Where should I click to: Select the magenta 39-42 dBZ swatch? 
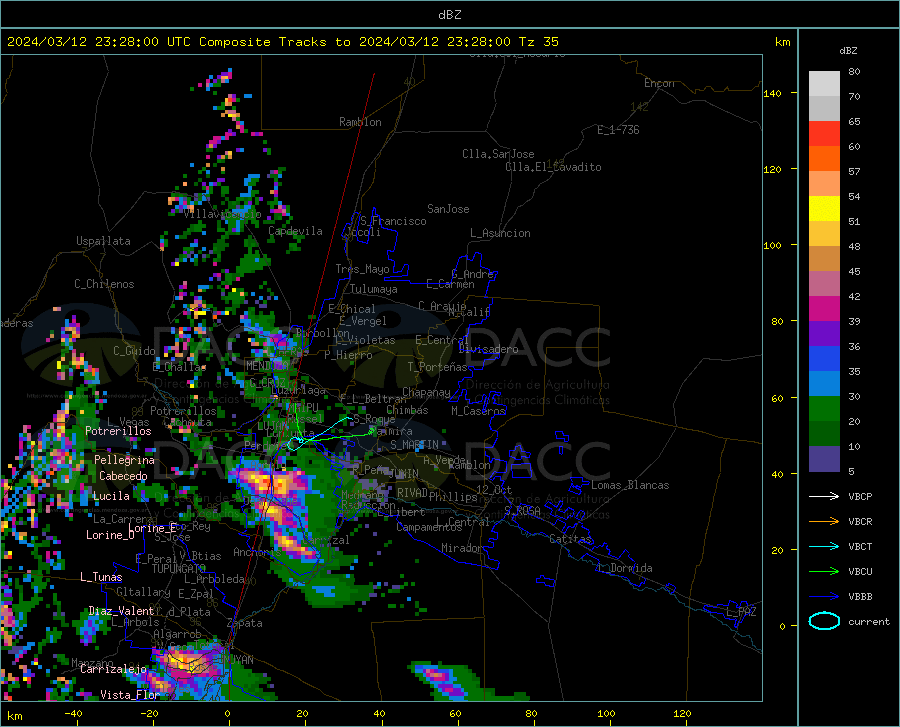pos(824,309)
